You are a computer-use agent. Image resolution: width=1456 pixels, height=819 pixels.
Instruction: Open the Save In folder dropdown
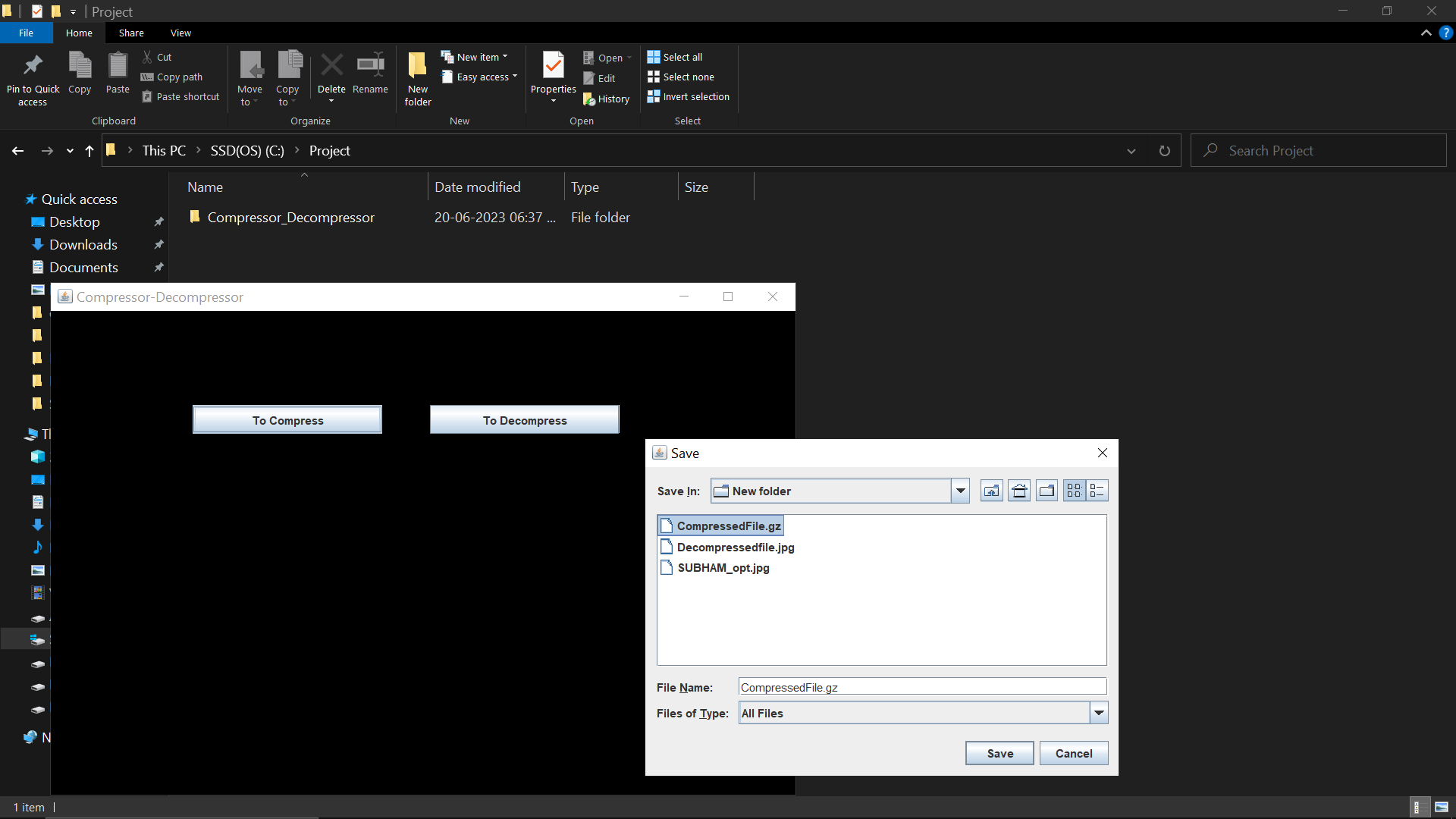coord(960,490)
